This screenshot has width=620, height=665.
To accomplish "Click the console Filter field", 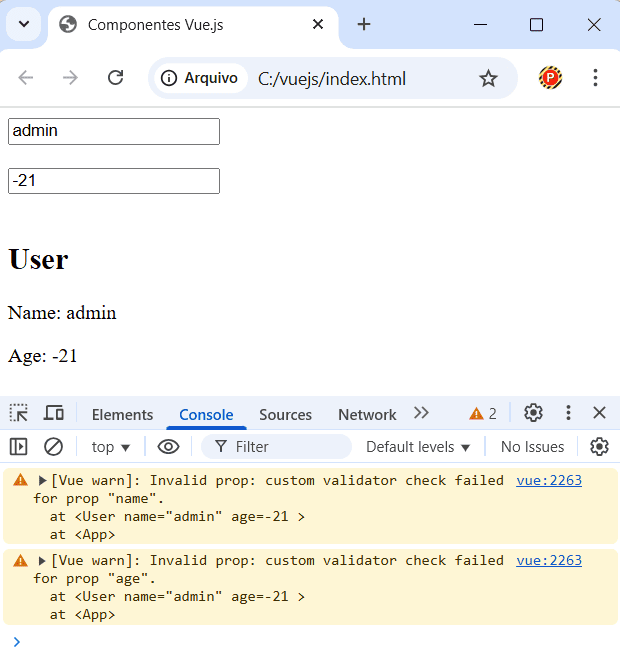I will pos(276,447).
